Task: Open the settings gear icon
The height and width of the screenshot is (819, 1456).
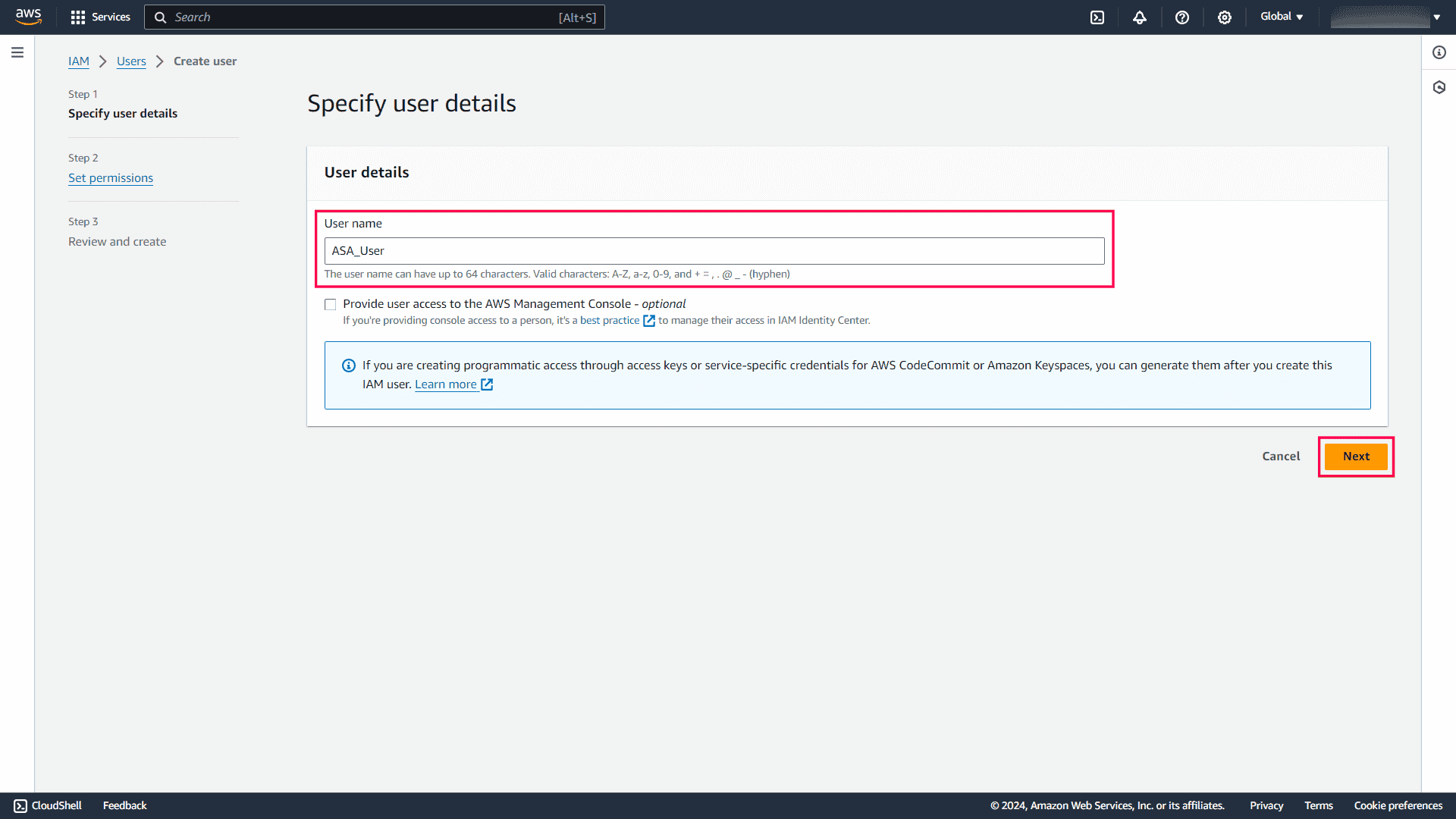Action: [1224, 17]
